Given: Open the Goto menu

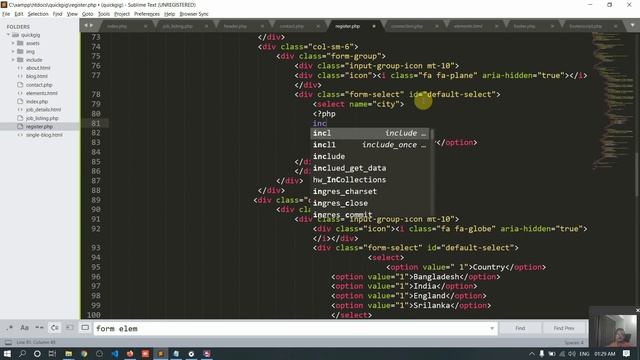Looking at the screenshot, I should click(x=88, y=14).
